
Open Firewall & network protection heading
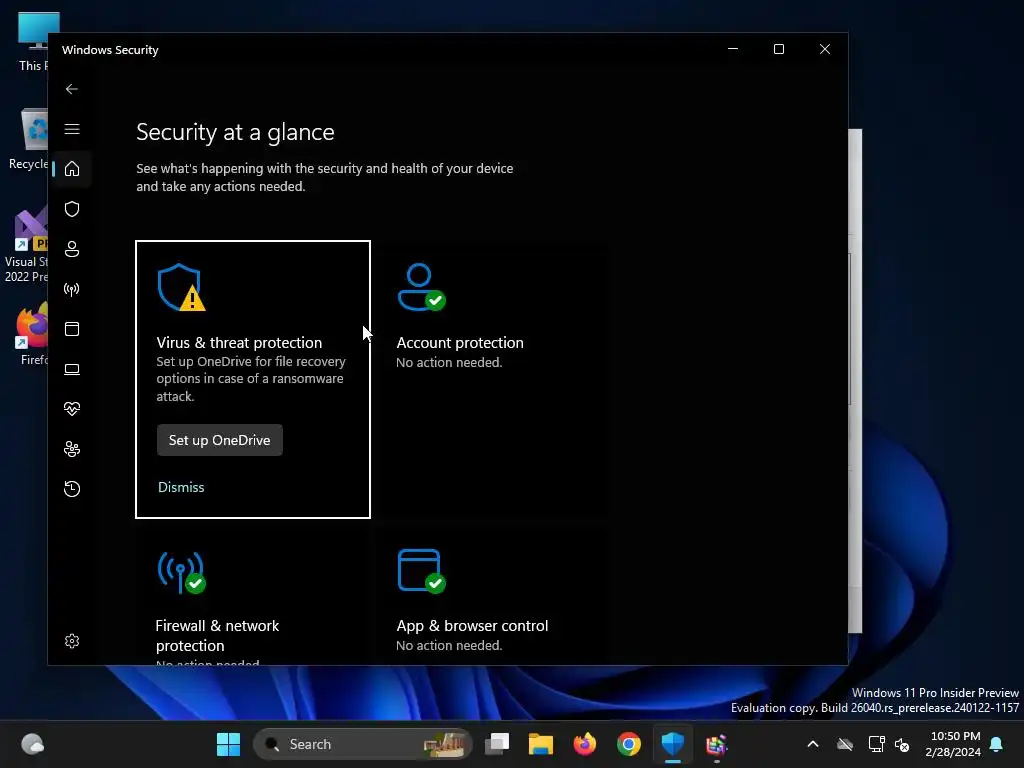pos(217,635)
